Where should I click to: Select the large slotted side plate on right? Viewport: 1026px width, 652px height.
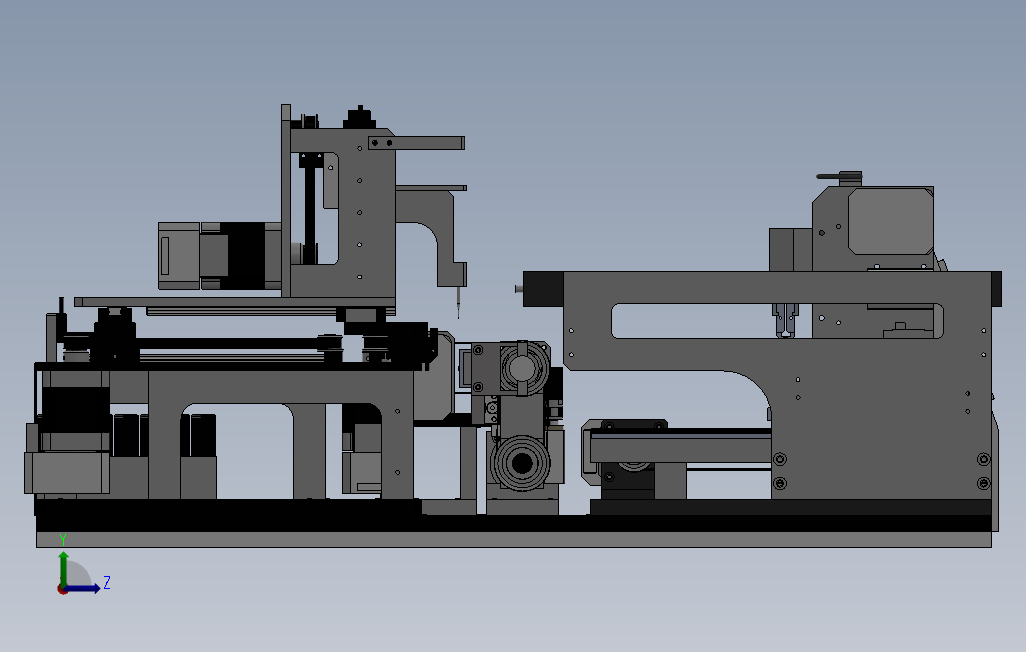tap(779, 384)
